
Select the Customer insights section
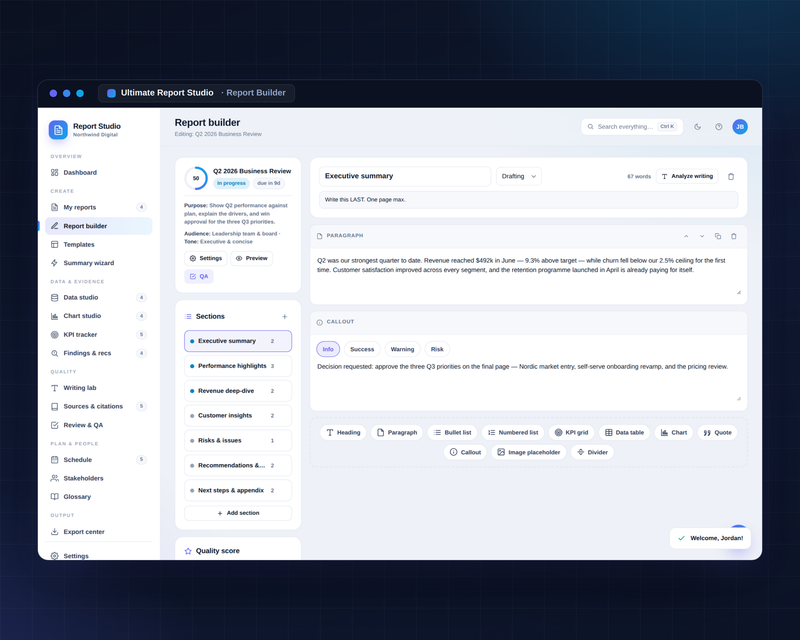point(238,415)
